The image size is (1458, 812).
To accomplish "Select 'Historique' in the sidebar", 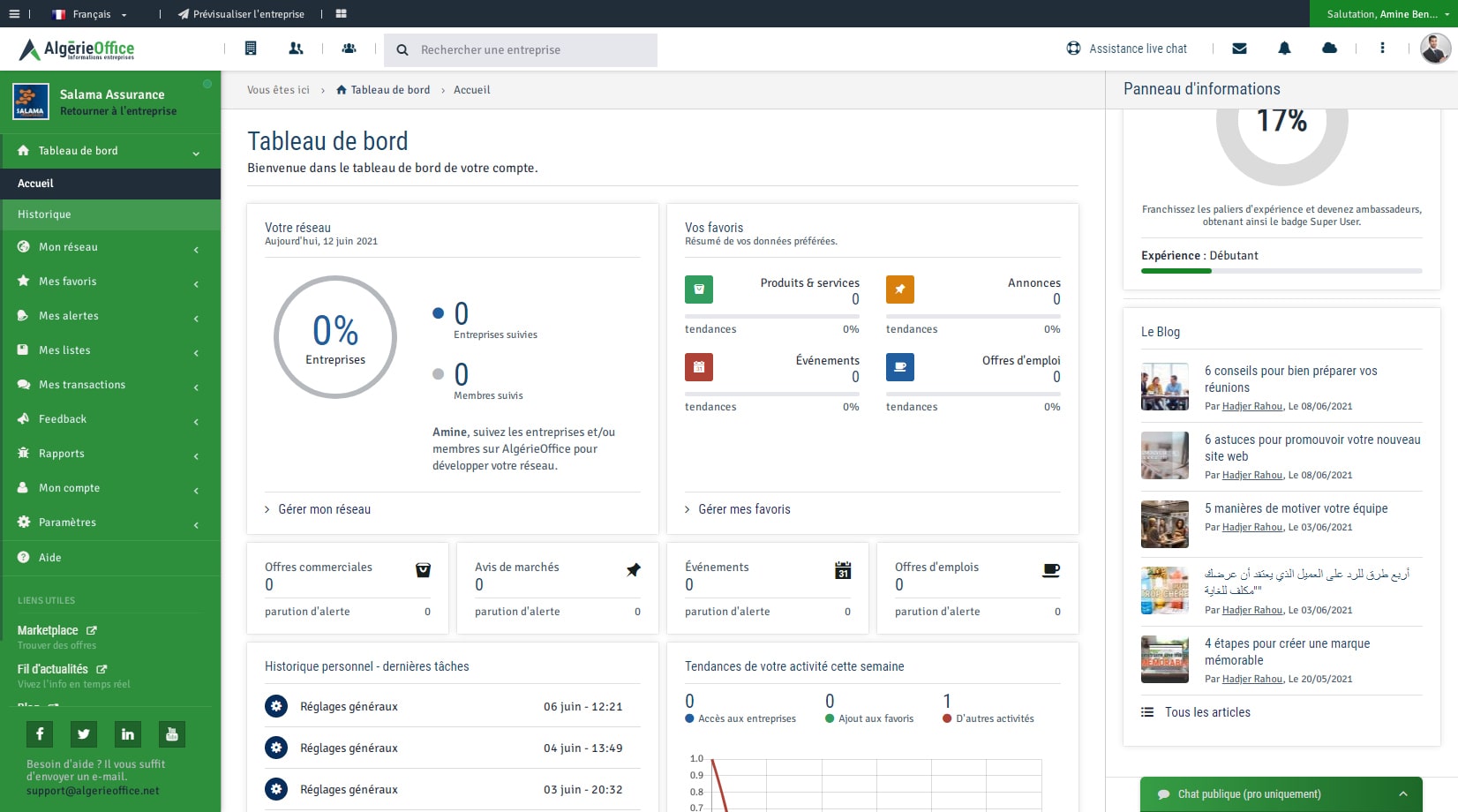I will (44, 214).
